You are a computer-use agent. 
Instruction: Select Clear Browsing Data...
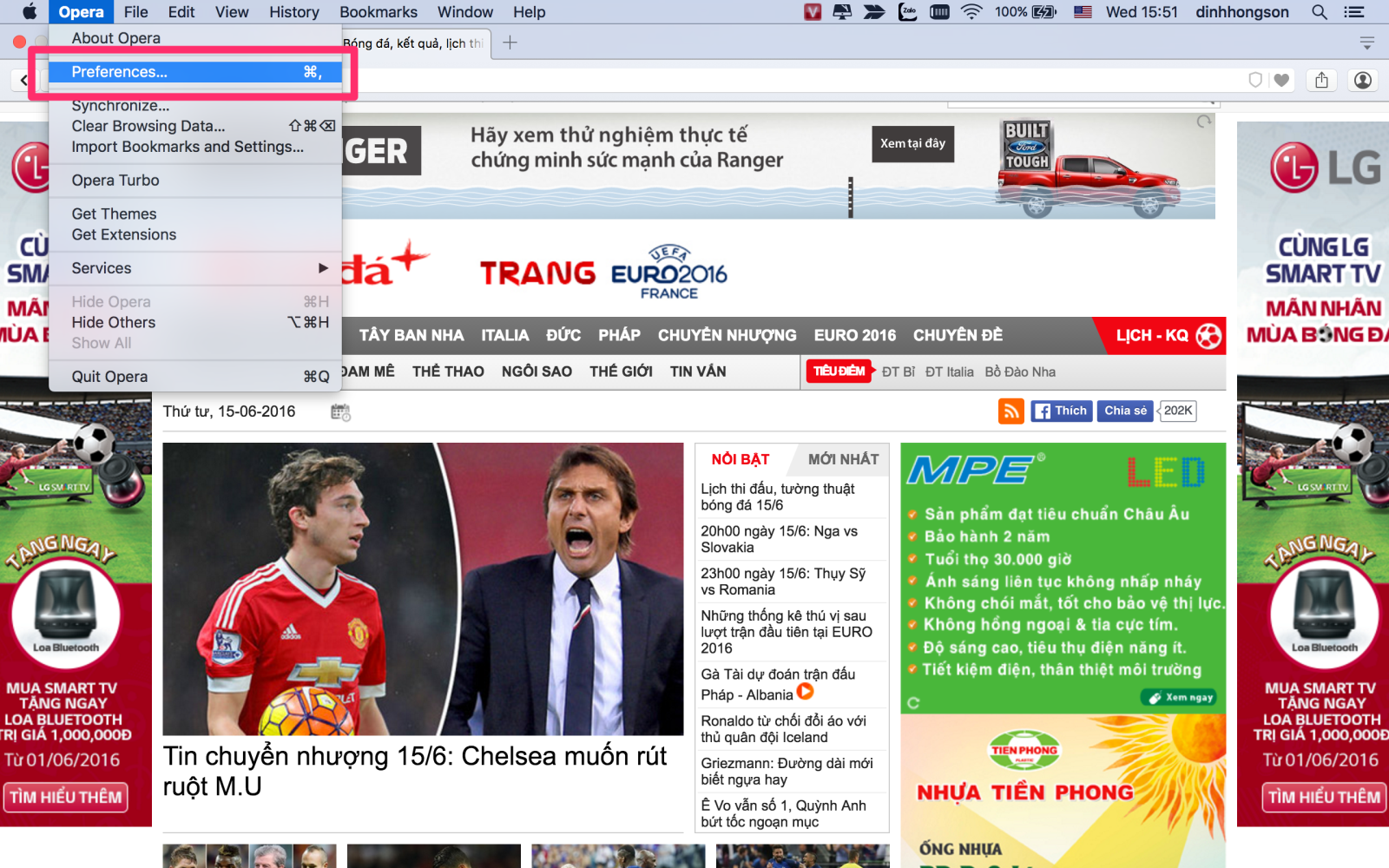pyautogui.click(x=195, y=126)
